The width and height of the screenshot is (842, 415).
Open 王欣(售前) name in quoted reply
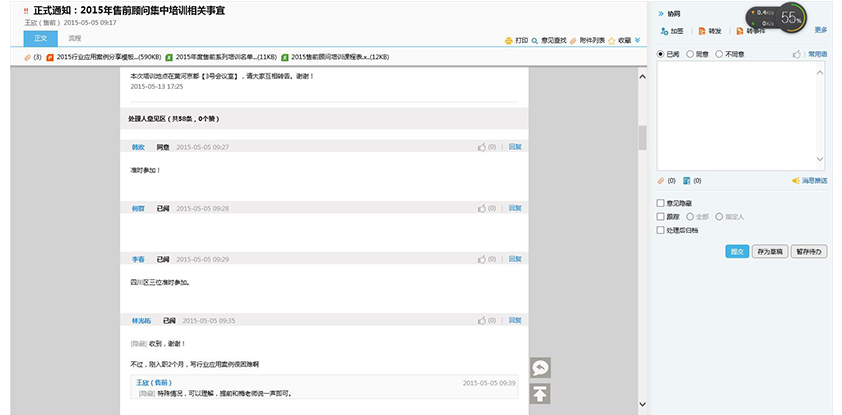click(154, 383)
